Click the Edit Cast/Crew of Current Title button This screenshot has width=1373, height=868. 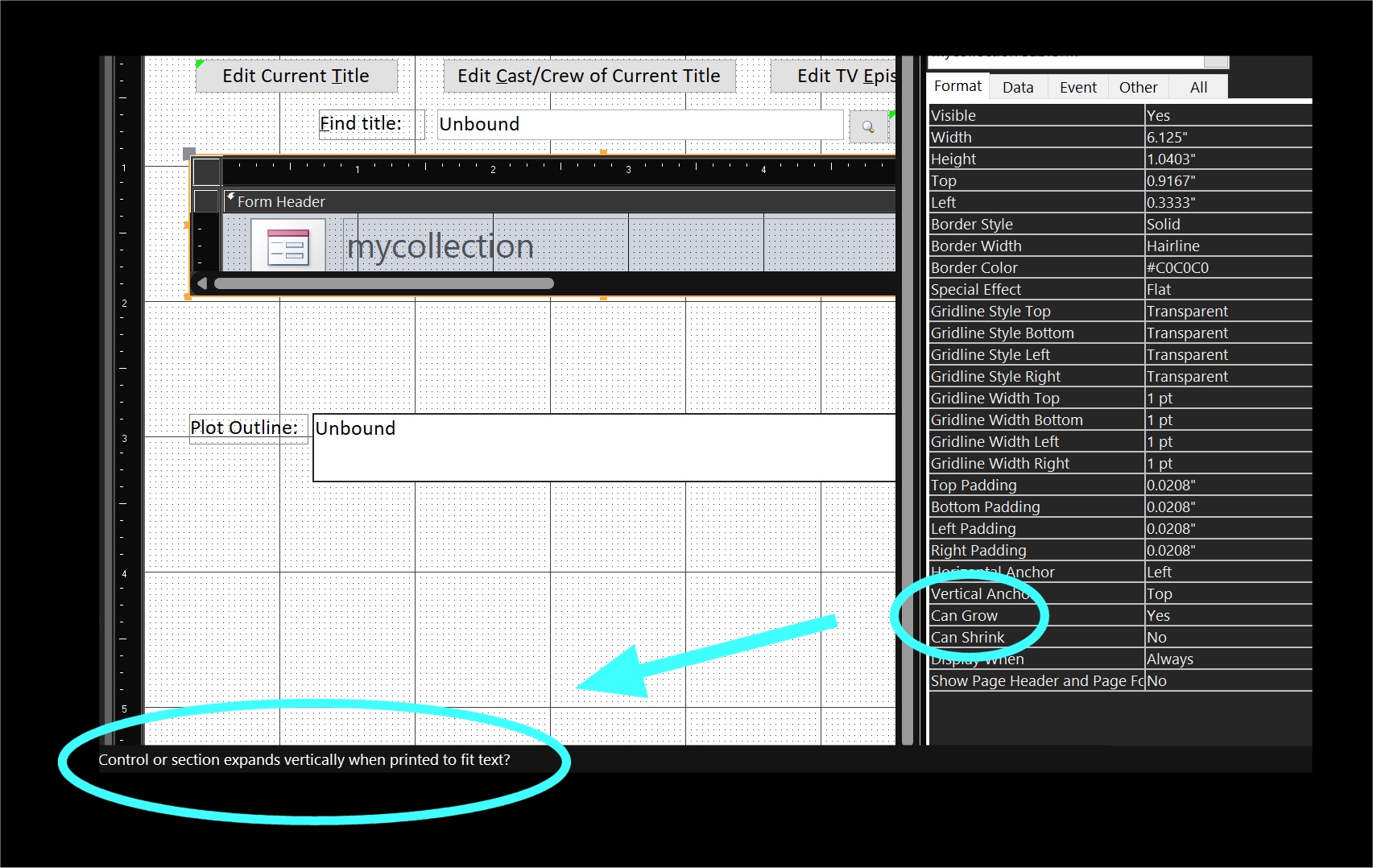click(x=588, y=76)
